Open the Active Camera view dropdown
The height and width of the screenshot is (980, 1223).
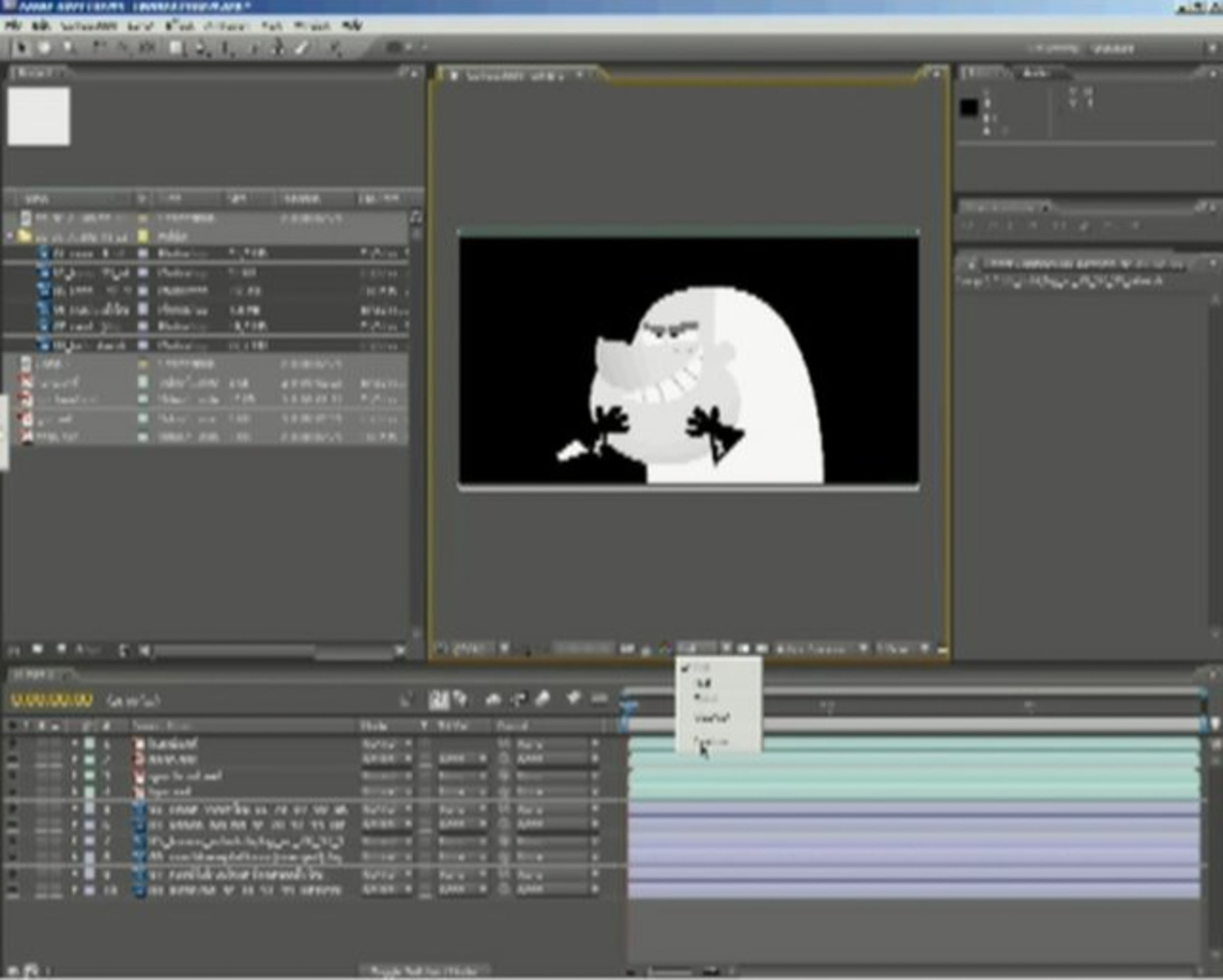point(821,649)
